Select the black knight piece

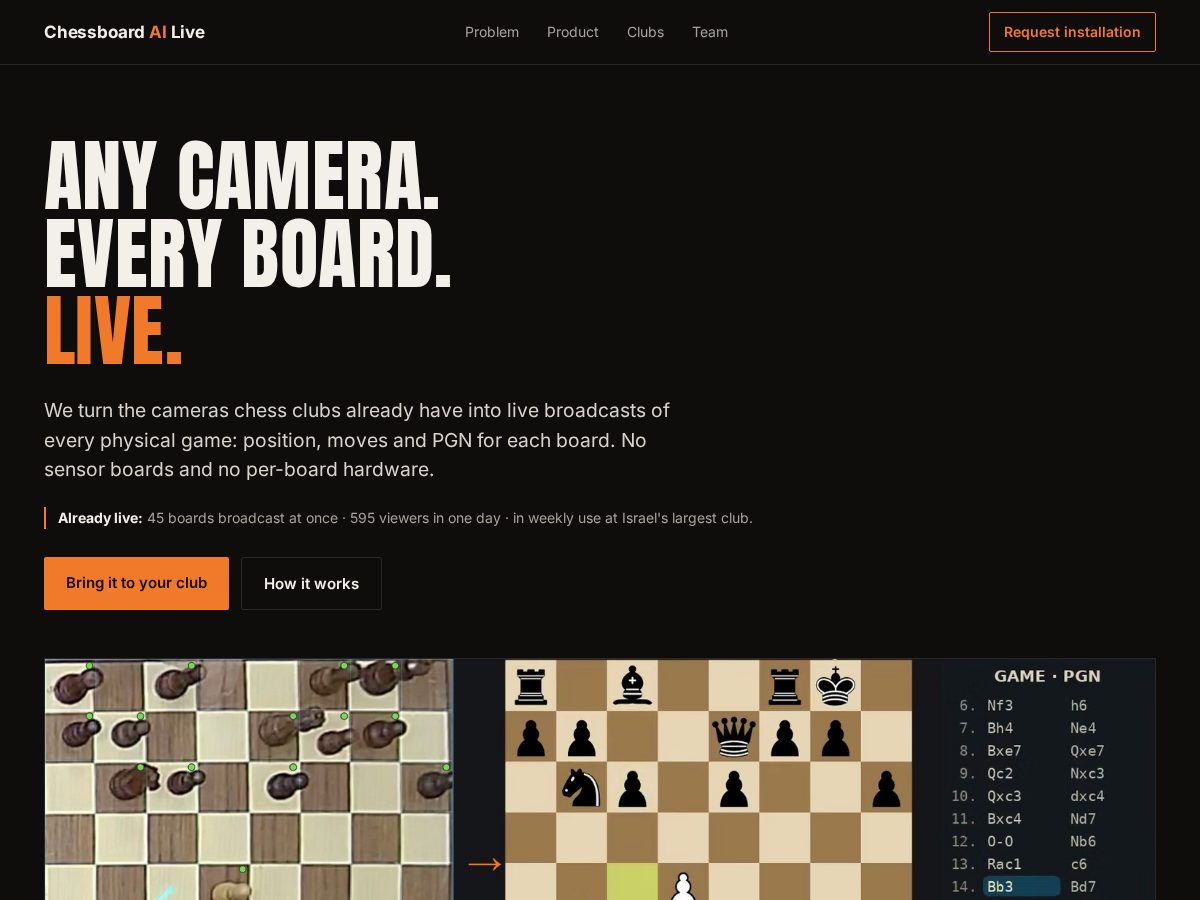581,788
